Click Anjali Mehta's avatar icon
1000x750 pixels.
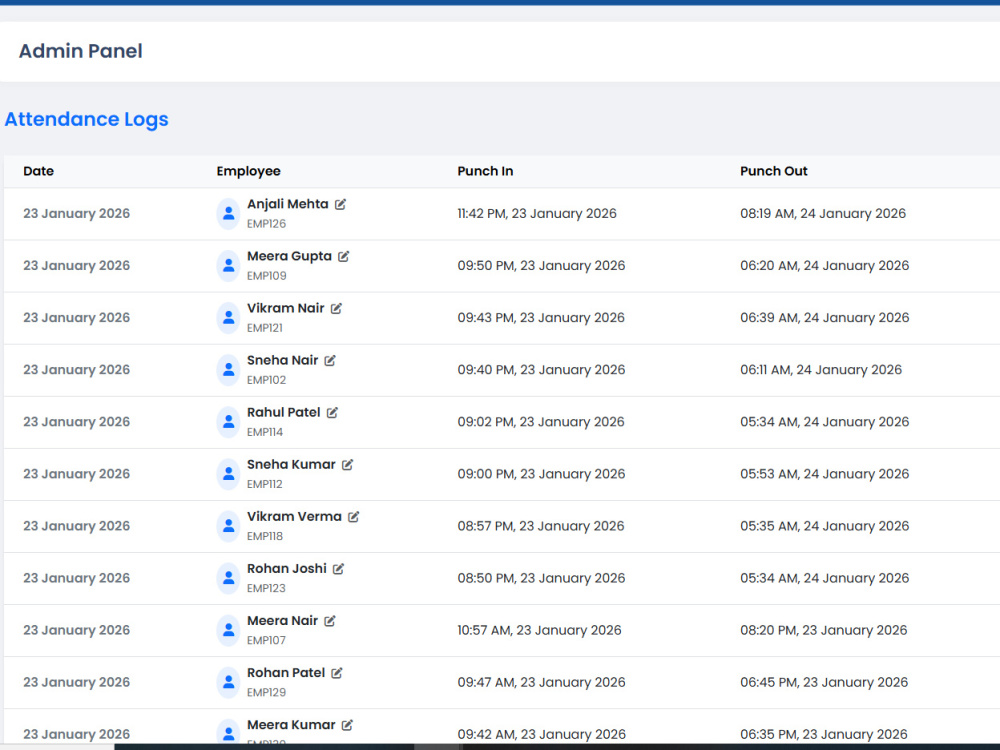pos(228,214)
